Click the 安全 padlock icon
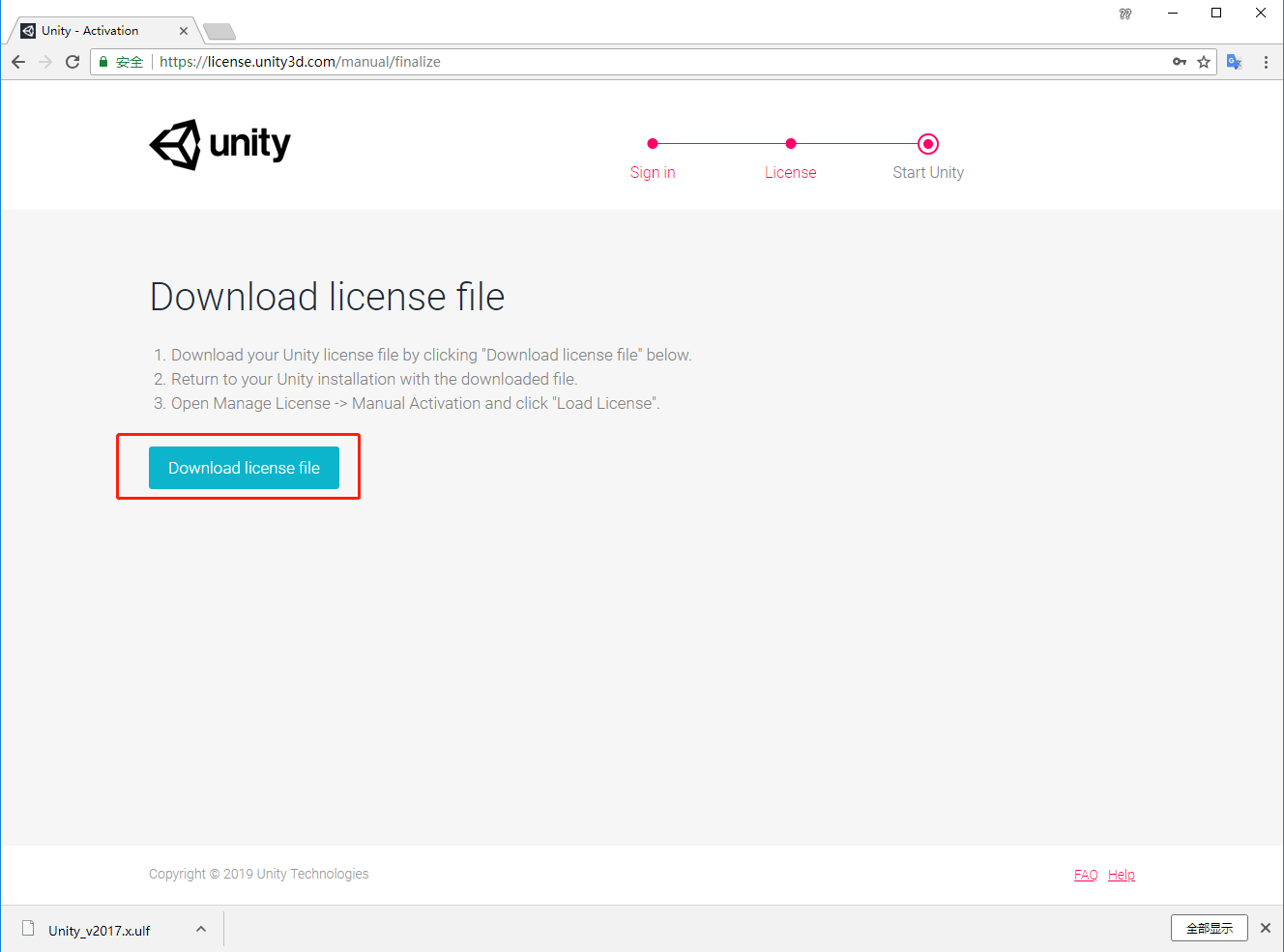This screenshot has width=1284, height=952. point(102,61)
